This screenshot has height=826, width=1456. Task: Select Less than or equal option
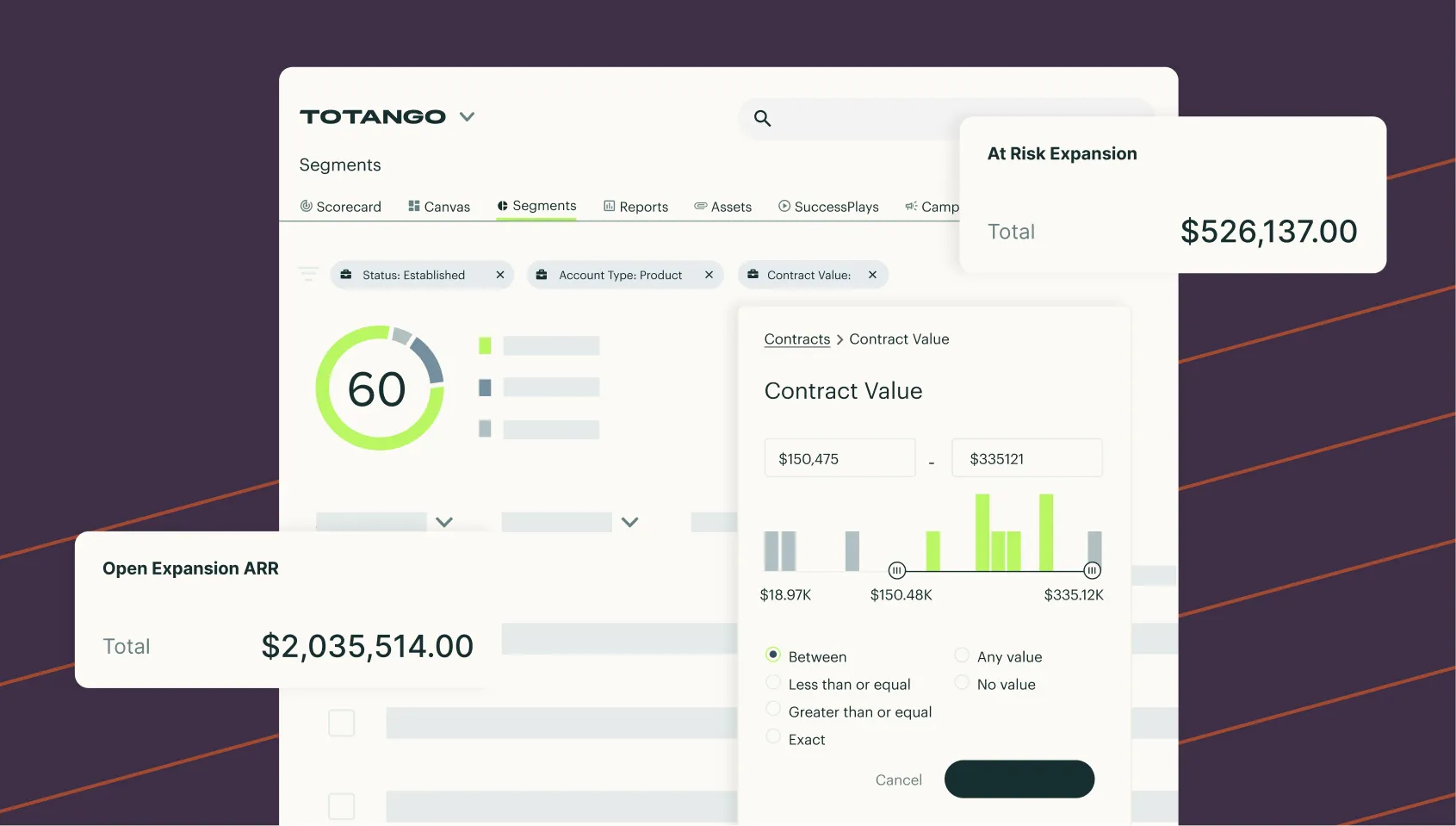[x=773, y=682]
